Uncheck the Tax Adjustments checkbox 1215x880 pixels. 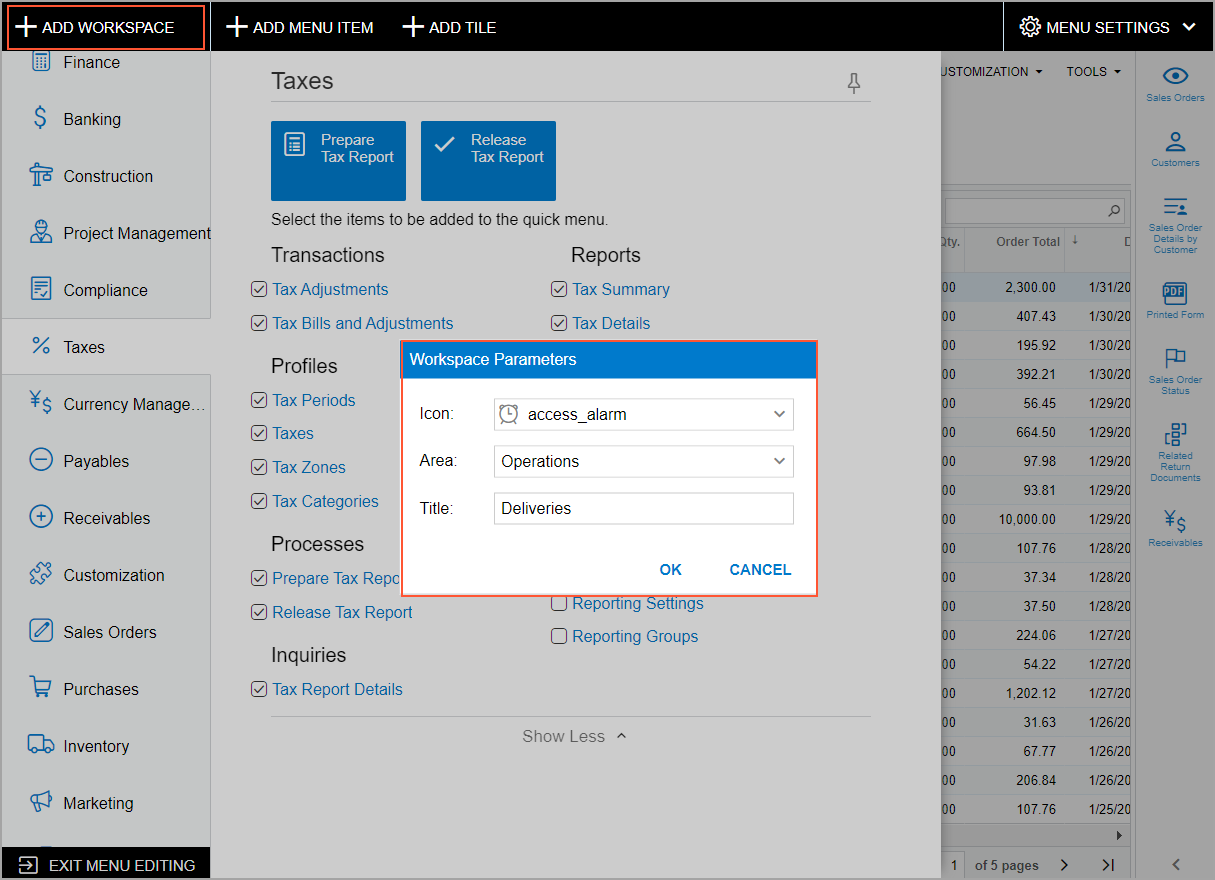click(x=259, y=290)
